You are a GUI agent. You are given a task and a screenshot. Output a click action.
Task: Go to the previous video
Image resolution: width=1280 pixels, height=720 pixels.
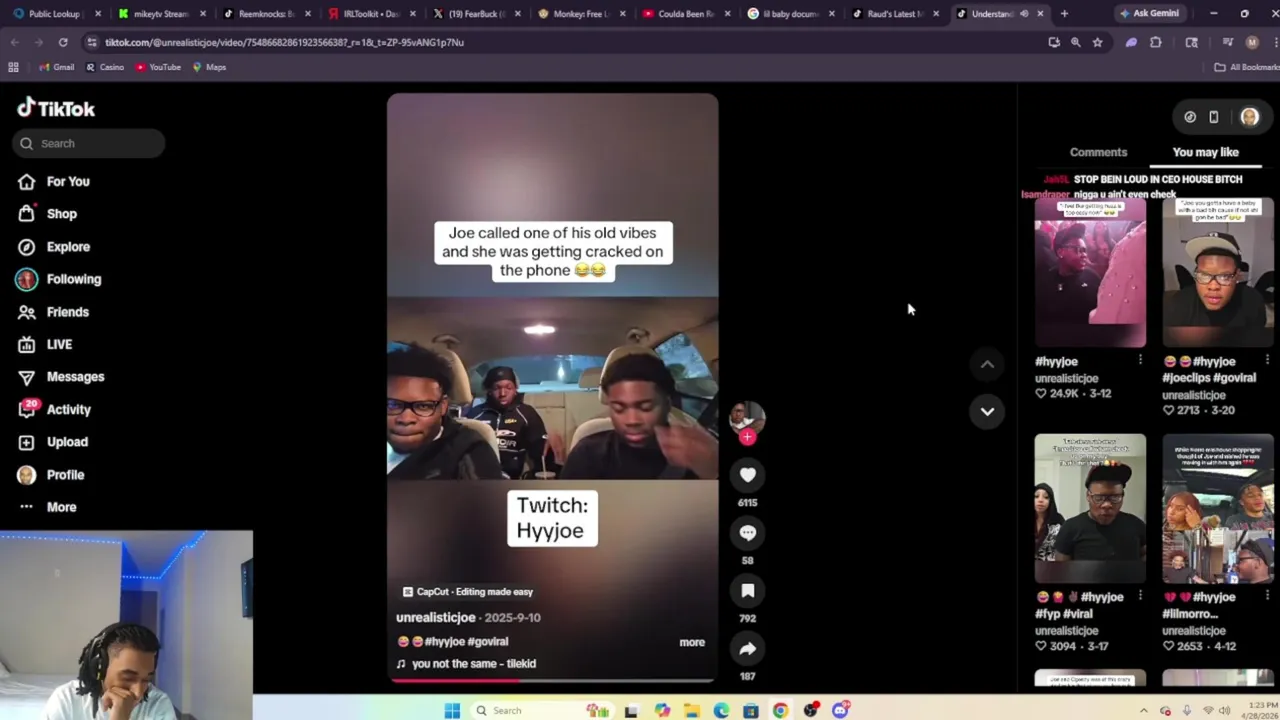click(x=987, y=365)
